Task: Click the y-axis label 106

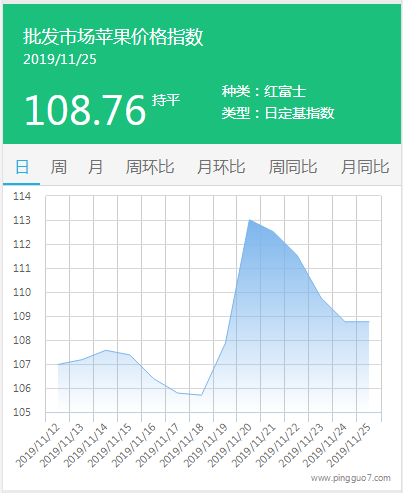Action: point(22,388)
